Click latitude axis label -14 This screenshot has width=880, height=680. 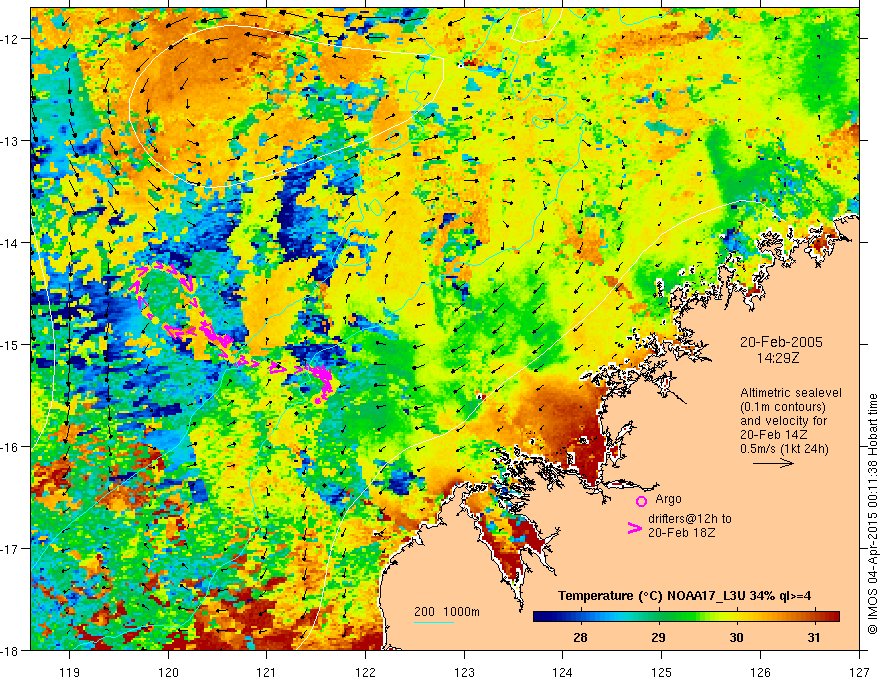click(x=10, y=242)
